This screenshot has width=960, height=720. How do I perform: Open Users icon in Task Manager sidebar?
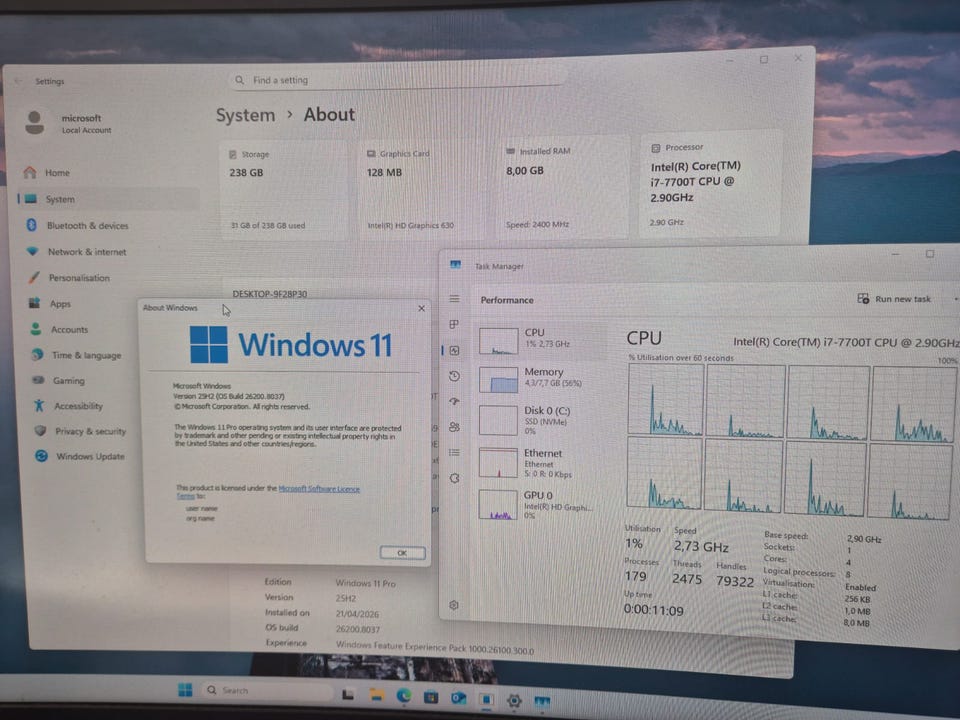click(454, 427)
